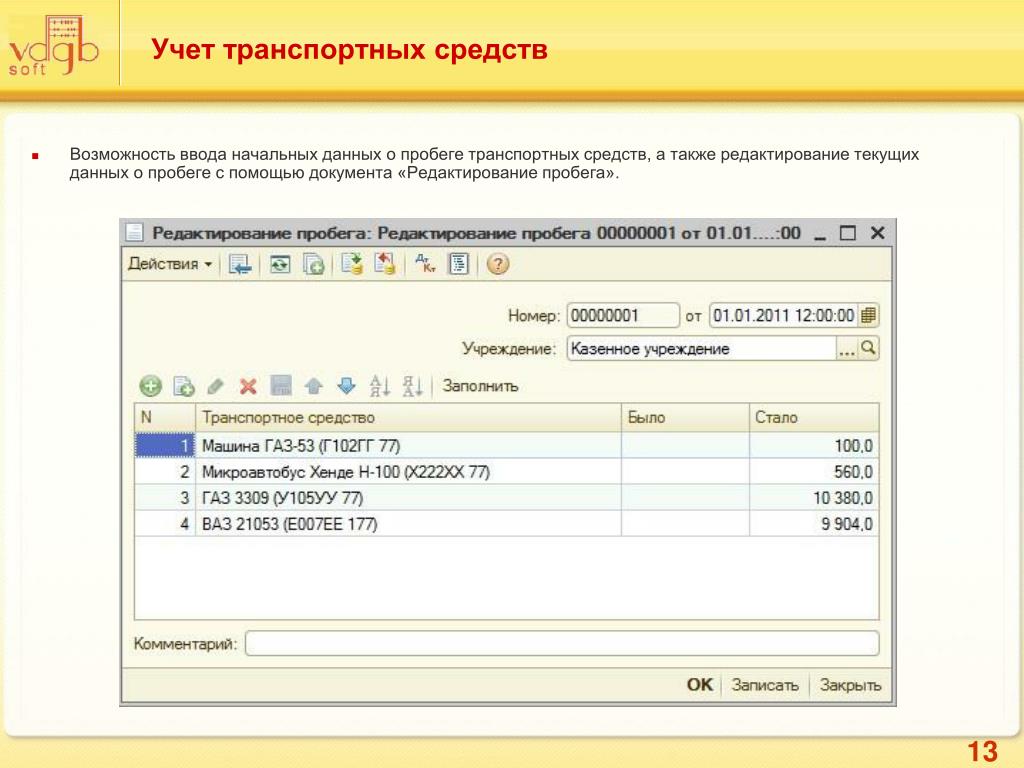Screen dimensions: 1024x768
Task: Click the Записать button
Action: (765, 685)
